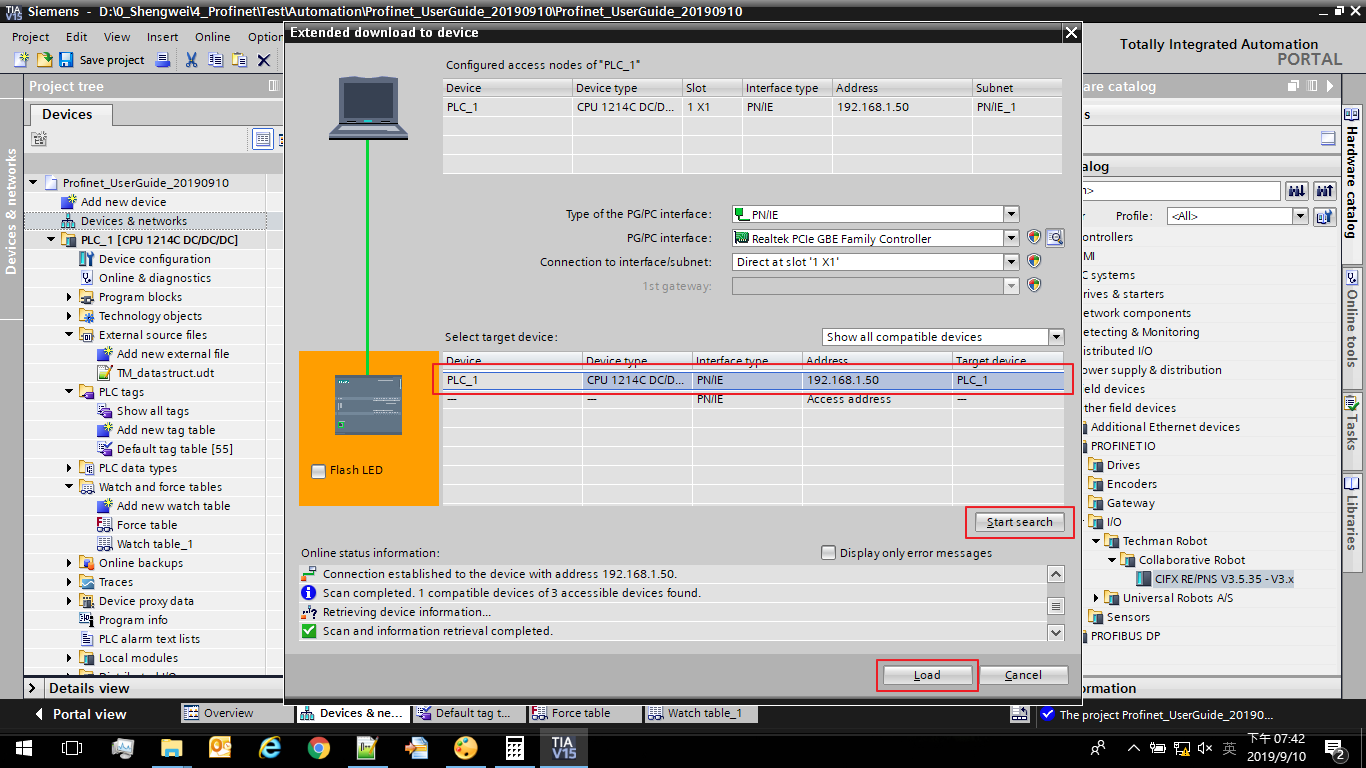Open the Project menu
The height and width of the screenshot is (768, 1366).
[30, 37]
